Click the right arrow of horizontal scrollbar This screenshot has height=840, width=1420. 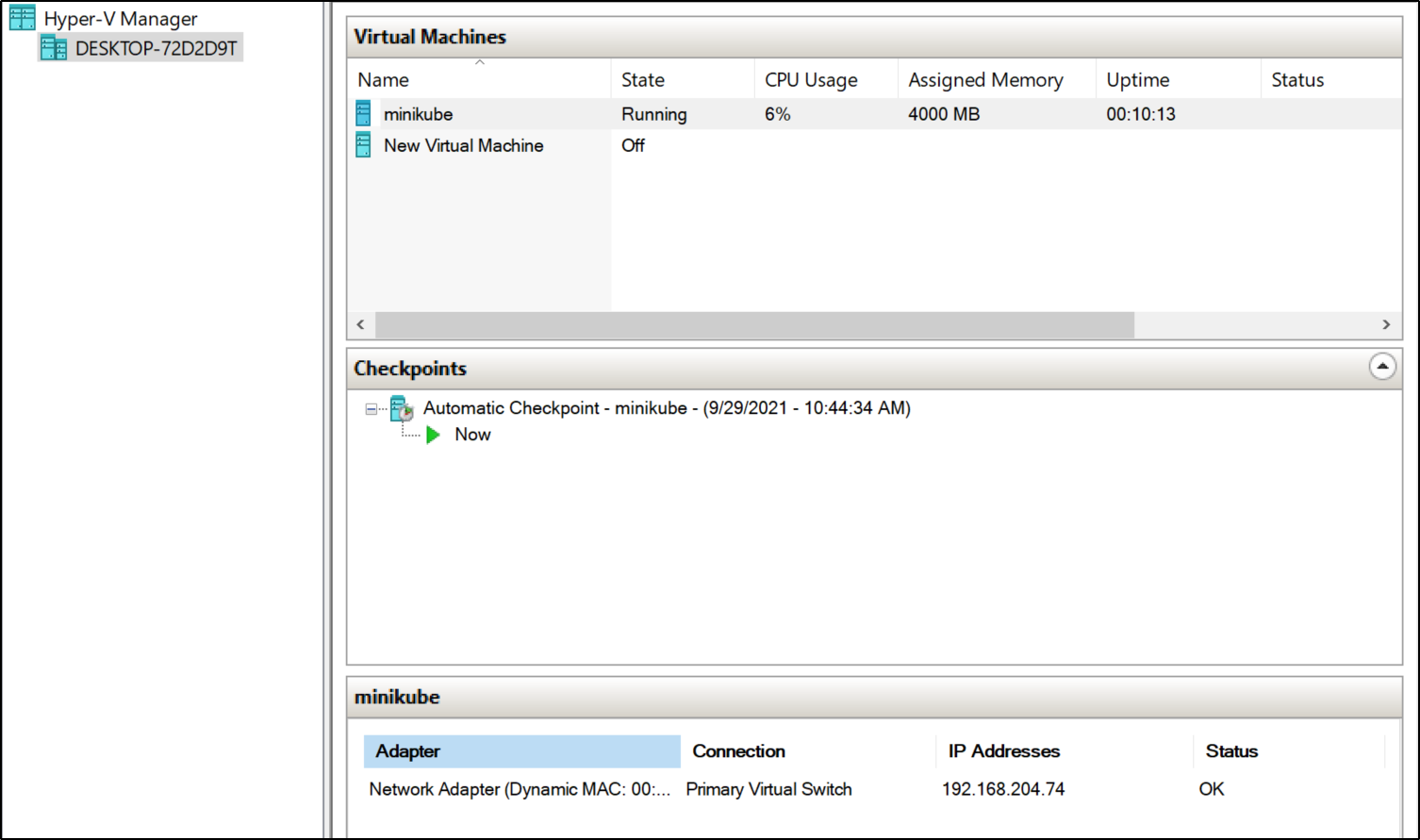[x=1386, y=324]
